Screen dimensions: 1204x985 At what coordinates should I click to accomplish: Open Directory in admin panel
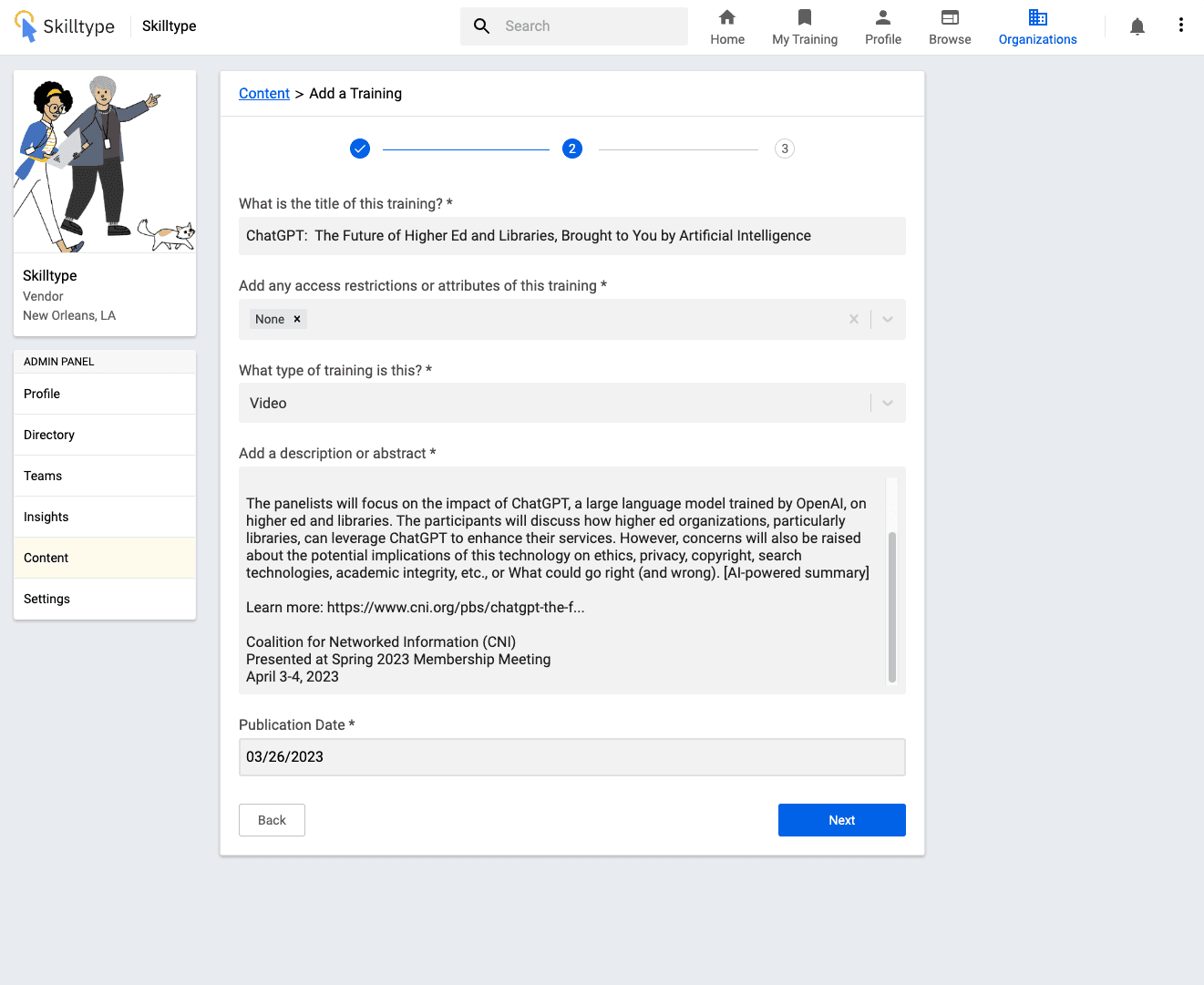click(105, 435)
